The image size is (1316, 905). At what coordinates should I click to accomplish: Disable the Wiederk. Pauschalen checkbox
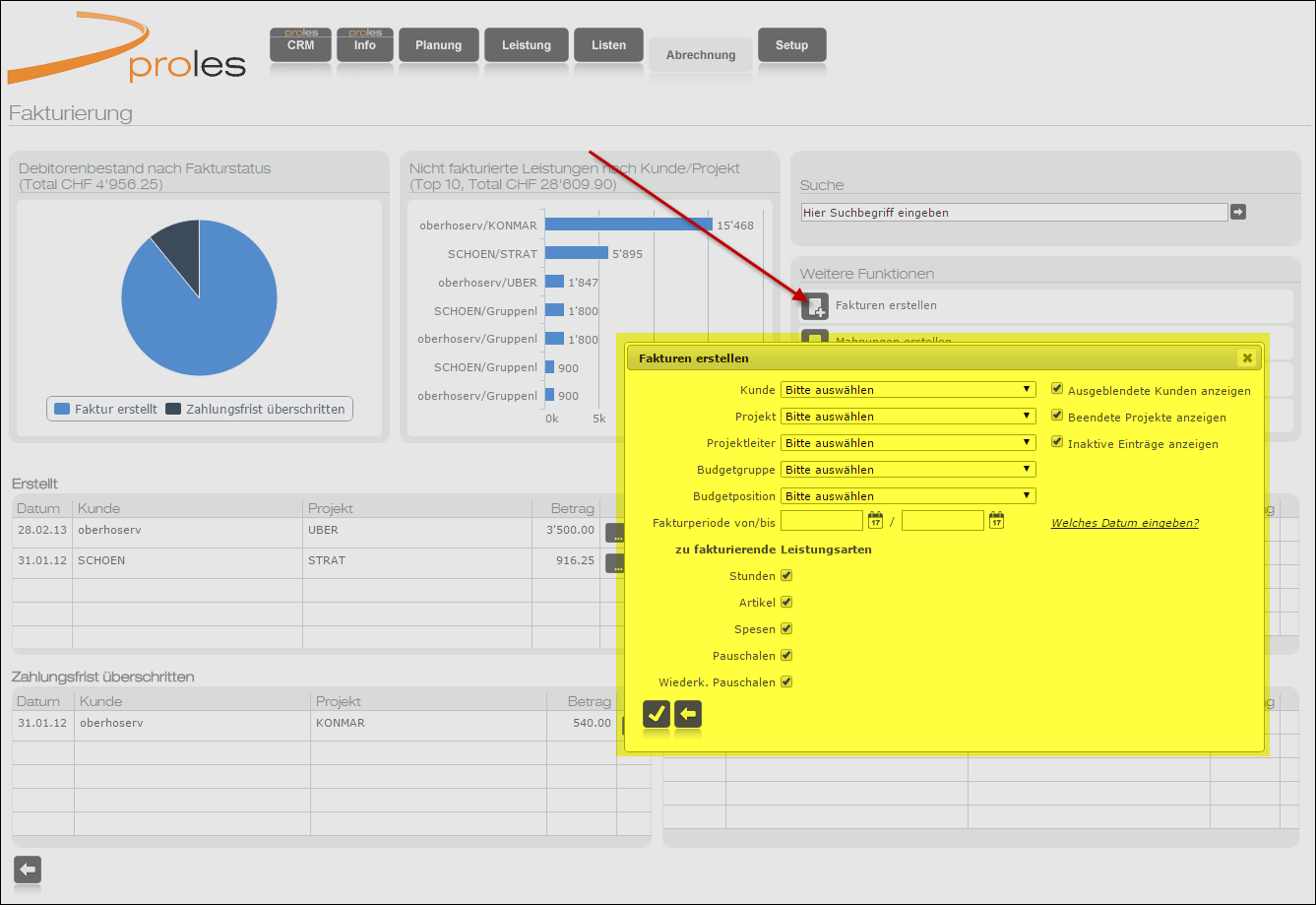click(x=786, y=682)
